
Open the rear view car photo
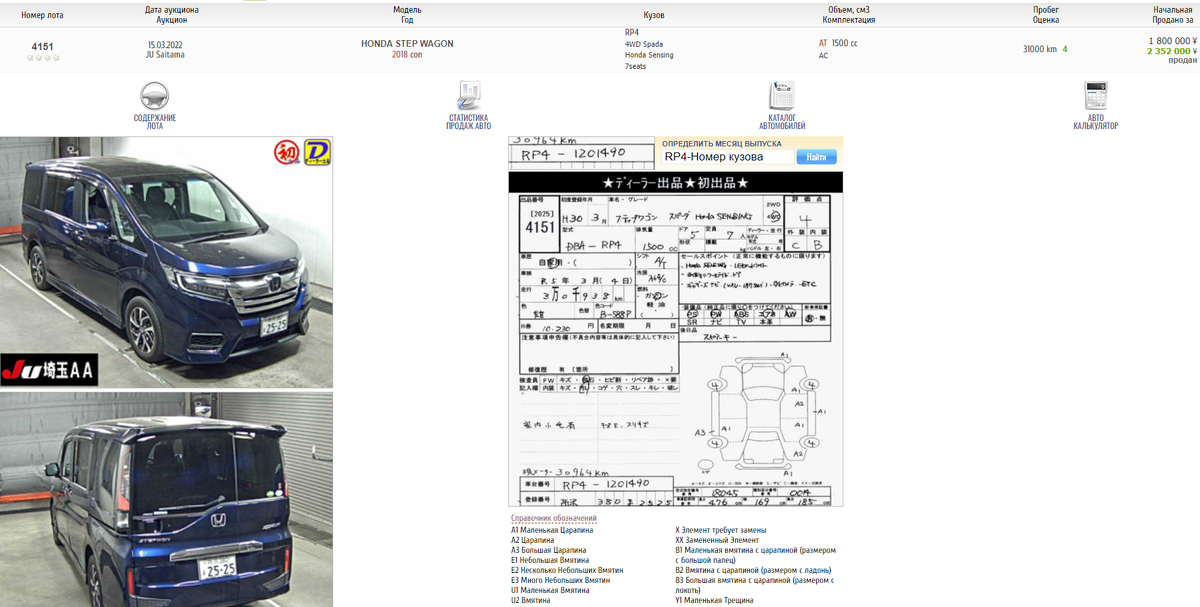tap(166, 499)
